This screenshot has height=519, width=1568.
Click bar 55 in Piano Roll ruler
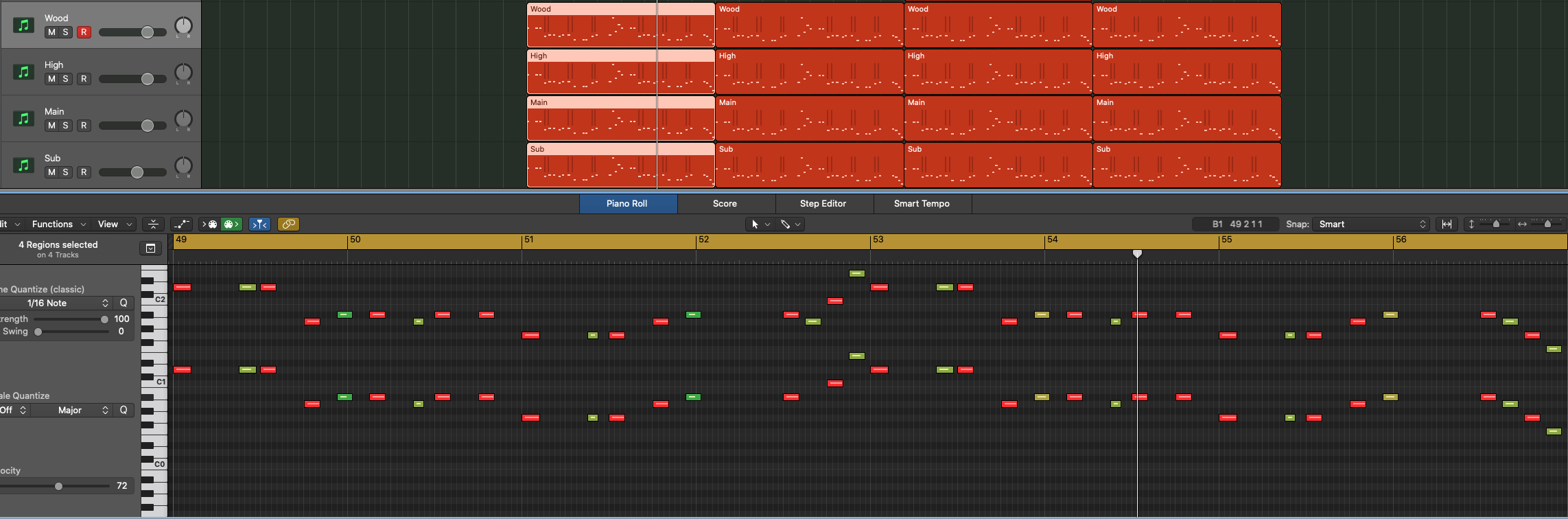(1226, 240)
